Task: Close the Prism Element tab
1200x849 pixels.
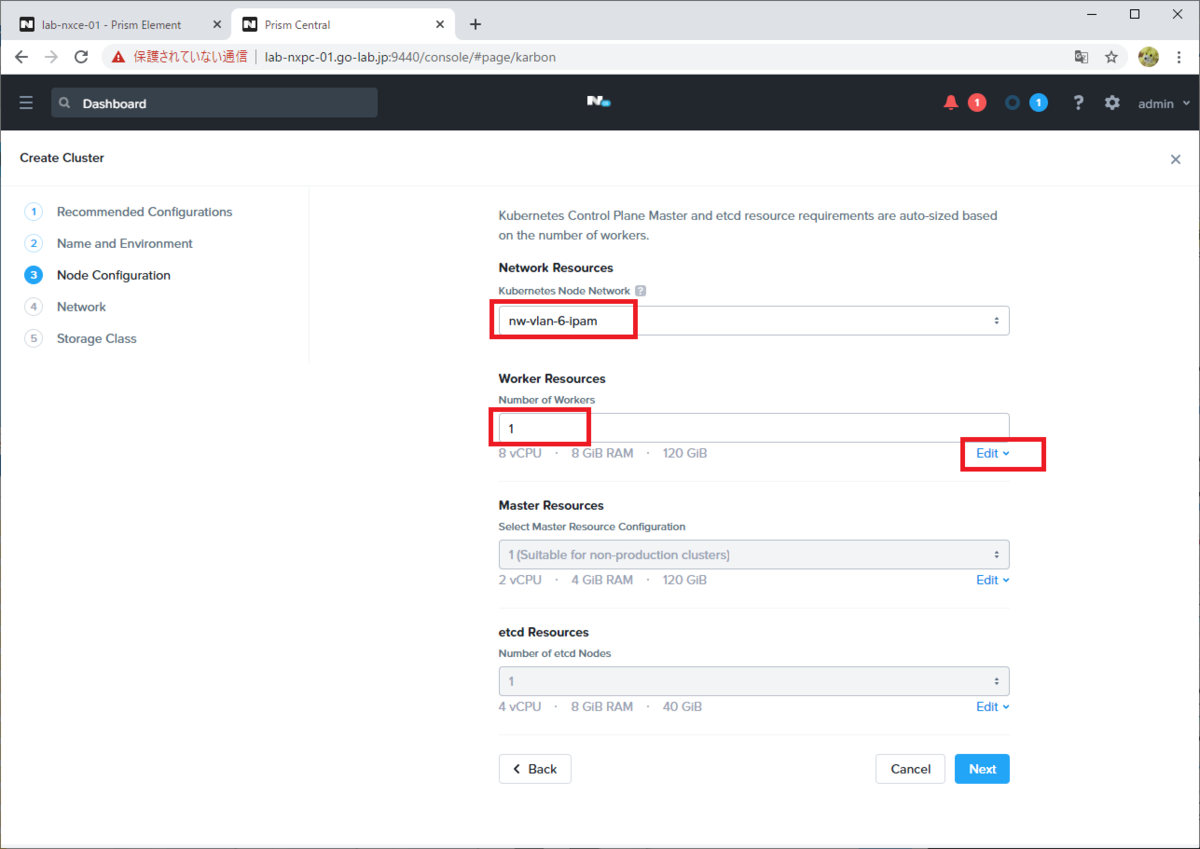Action: click(x=217, y=24)
